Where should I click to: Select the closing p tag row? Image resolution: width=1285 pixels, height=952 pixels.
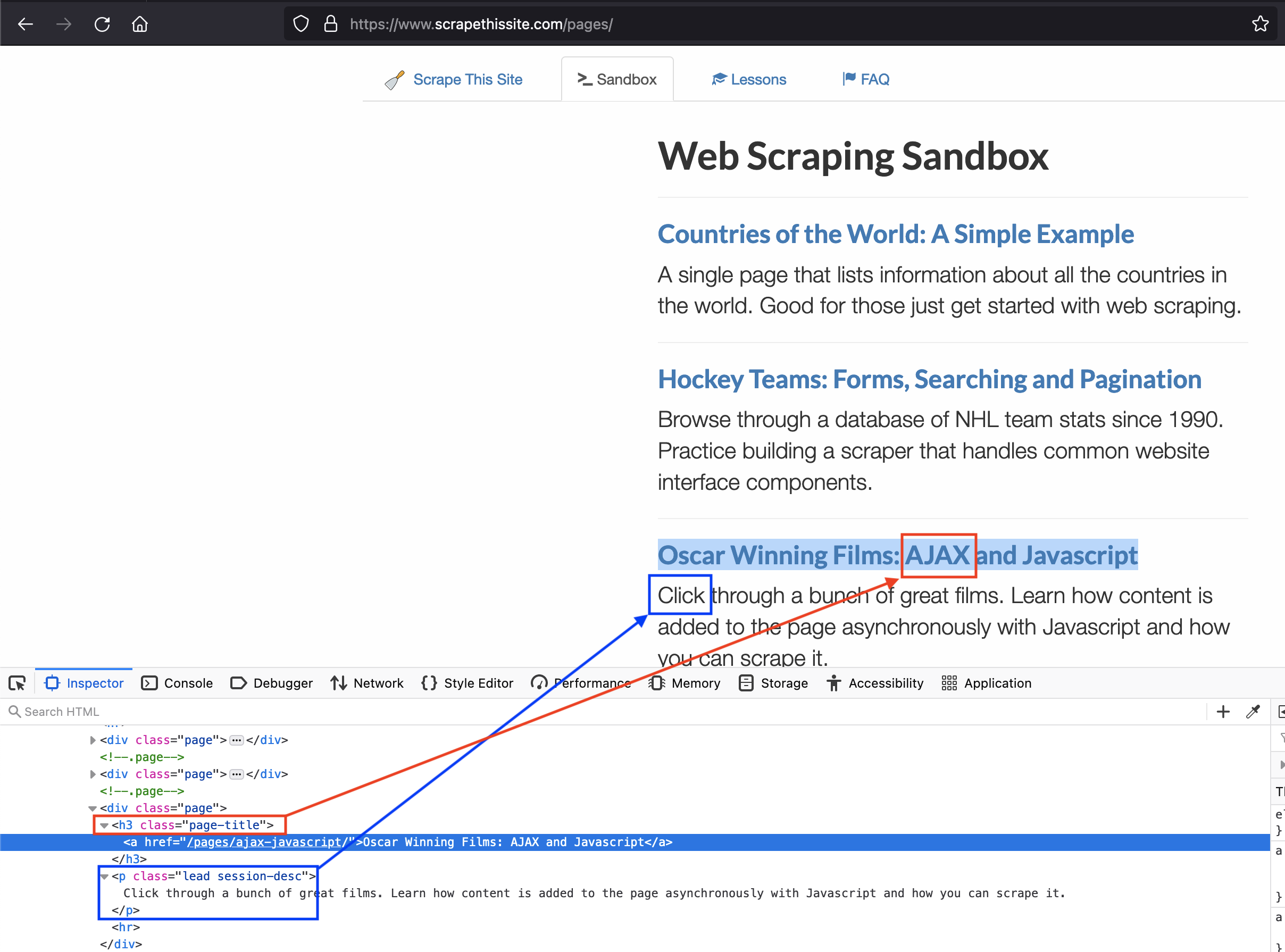click(x=126, y=911)
